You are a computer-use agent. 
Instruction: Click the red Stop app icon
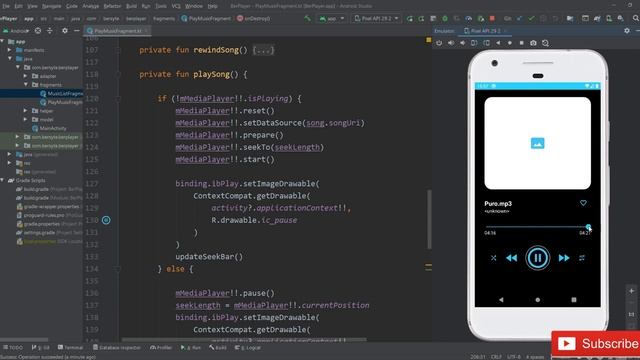[x=492, y=18]
